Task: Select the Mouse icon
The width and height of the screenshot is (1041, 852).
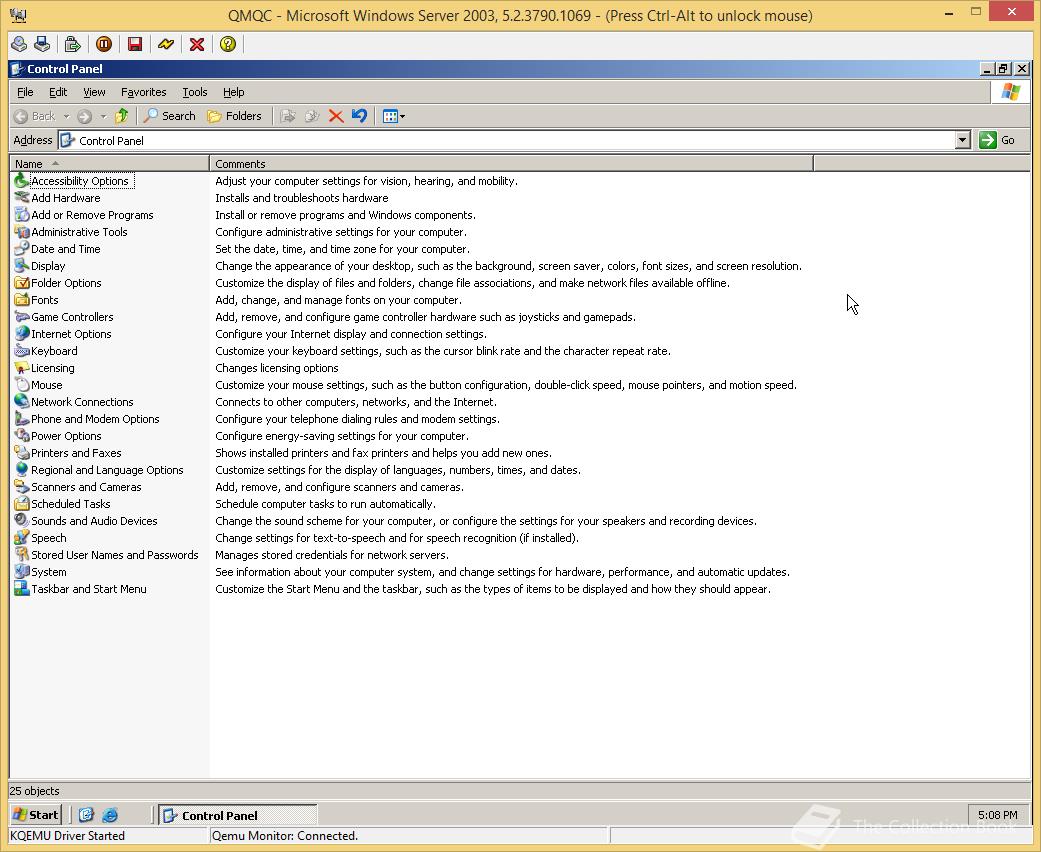Action: click(x=21, y=384)
